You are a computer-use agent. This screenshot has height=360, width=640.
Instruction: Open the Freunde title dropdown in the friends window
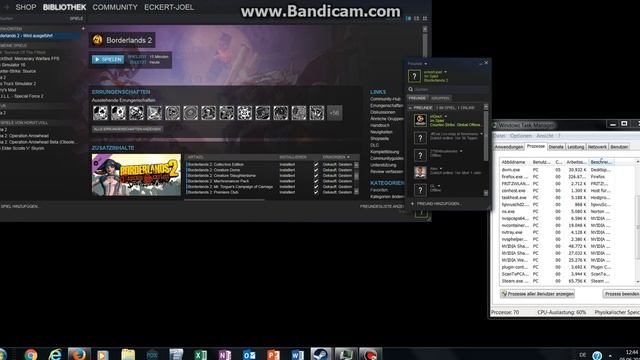pyautogui.click(x=426, y=64)
